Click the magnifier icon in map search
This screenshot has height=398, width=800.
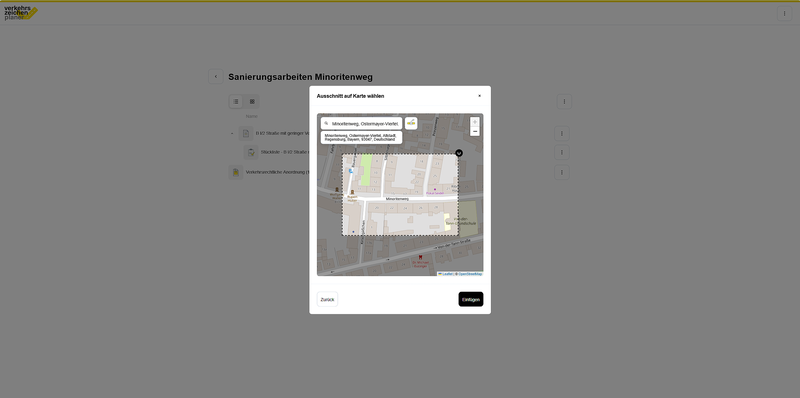coord(327,123)
